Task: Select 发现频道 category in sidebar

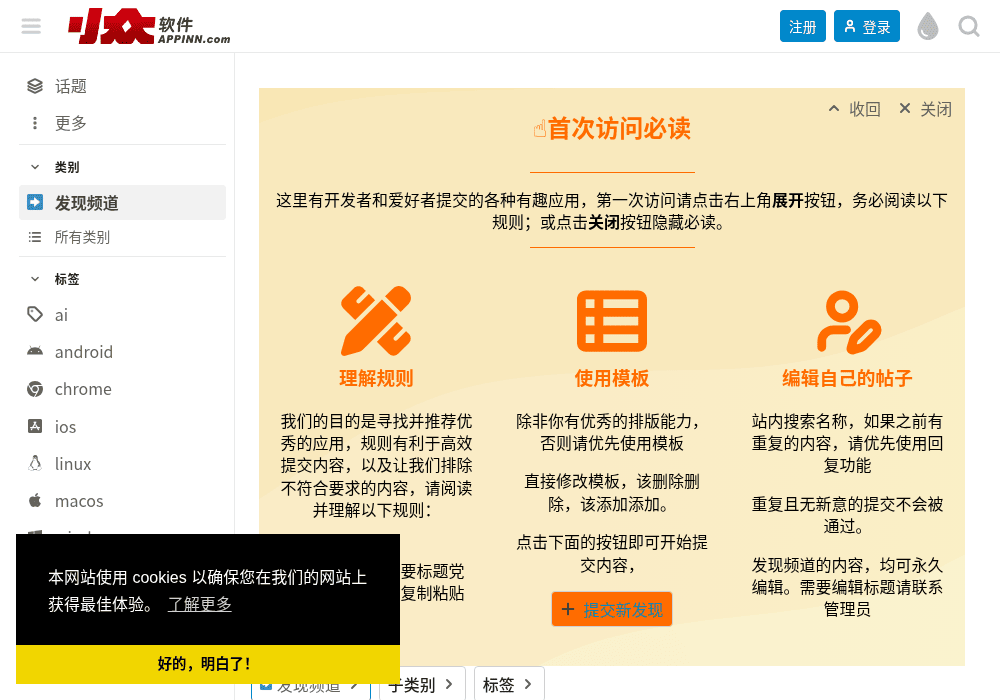Action: tap(122, 203)
